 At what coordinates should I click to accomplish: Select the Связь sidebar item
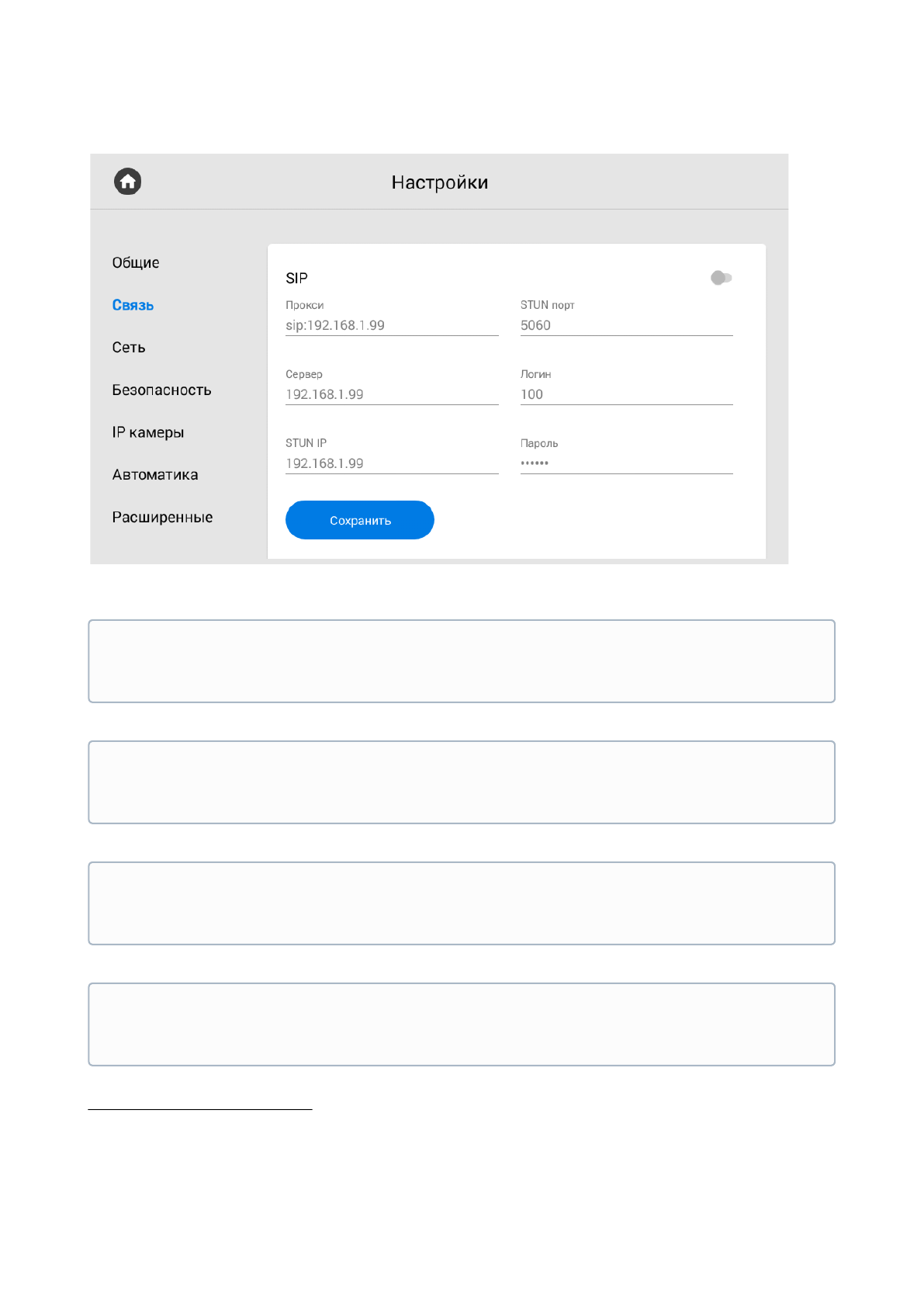click(133, 306)
